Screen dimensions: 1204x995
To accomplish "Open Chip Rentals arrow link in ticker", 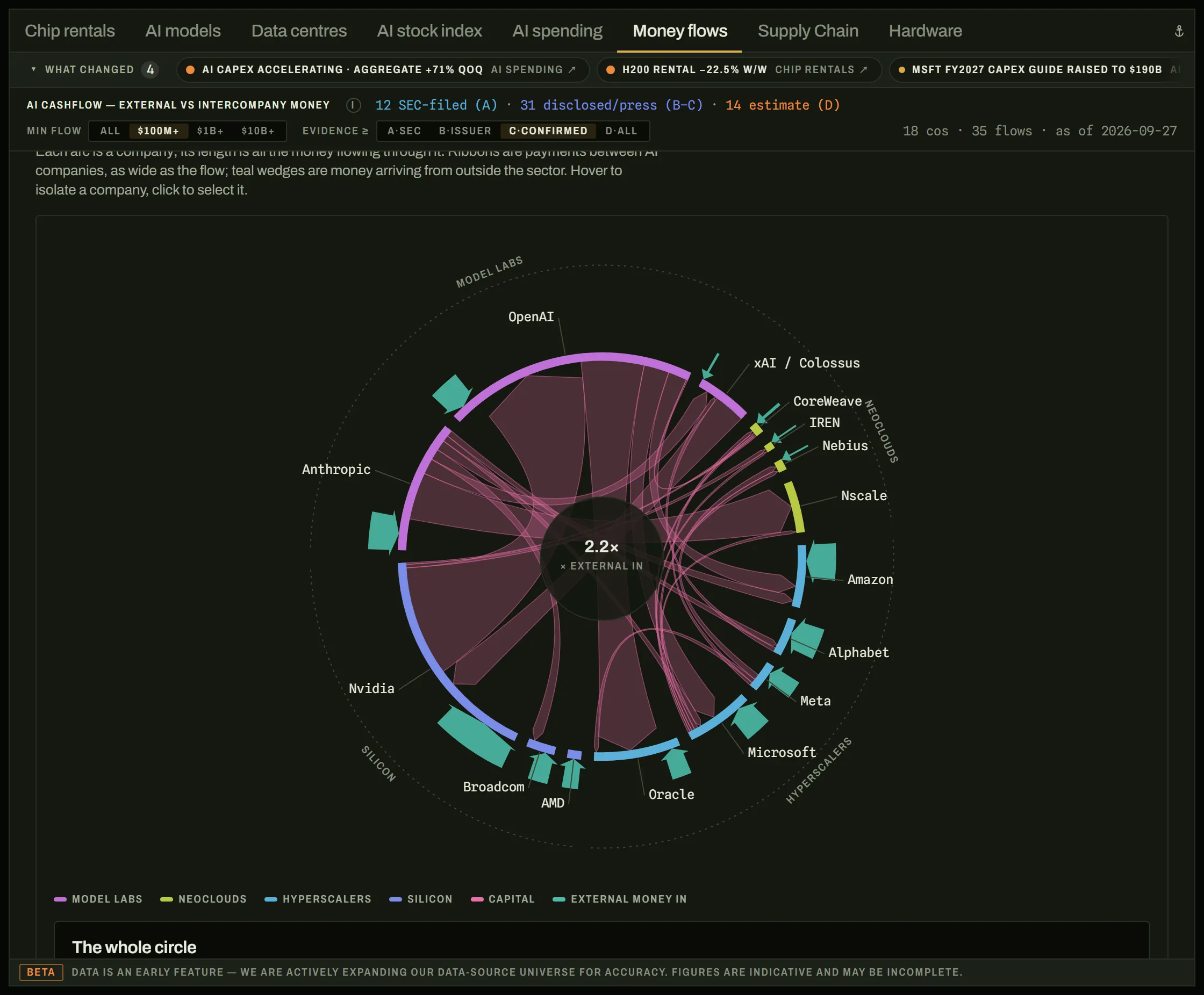I will click(821, 69).
